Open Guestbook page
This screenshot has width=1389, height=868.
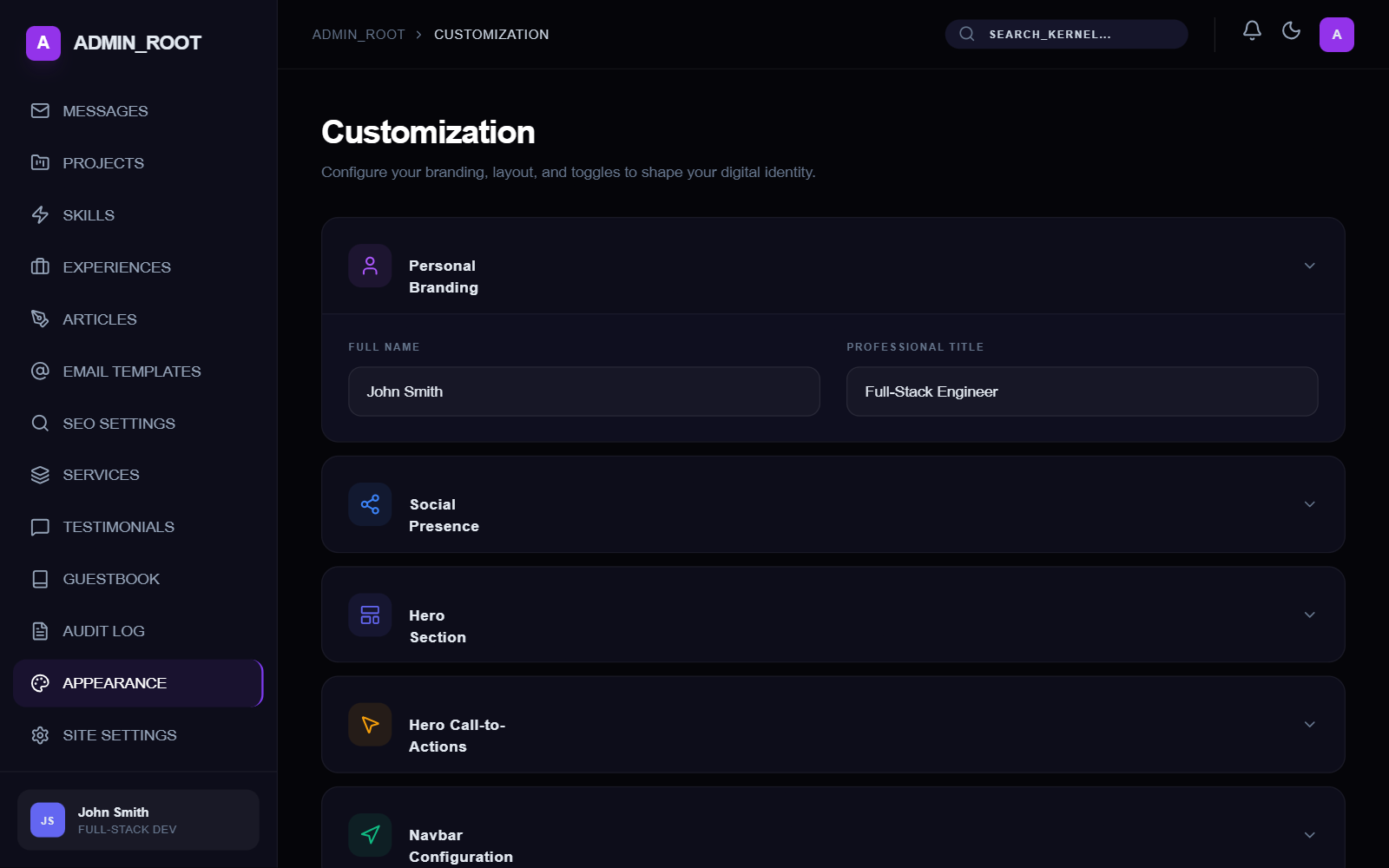pos(138,579)
